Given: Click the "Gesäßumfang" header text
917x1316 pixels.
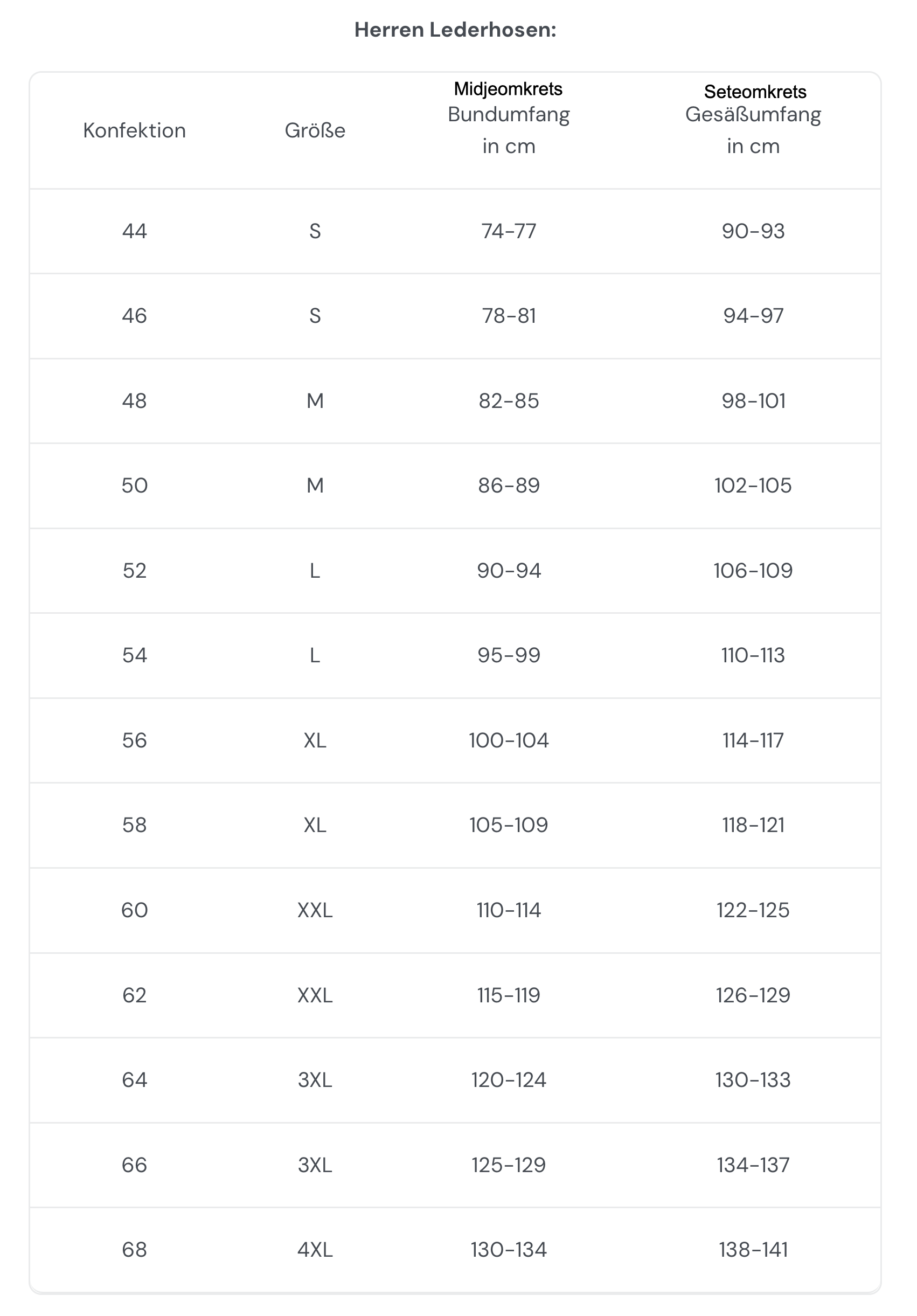Looking at the screenshot, I should point(753,115).
